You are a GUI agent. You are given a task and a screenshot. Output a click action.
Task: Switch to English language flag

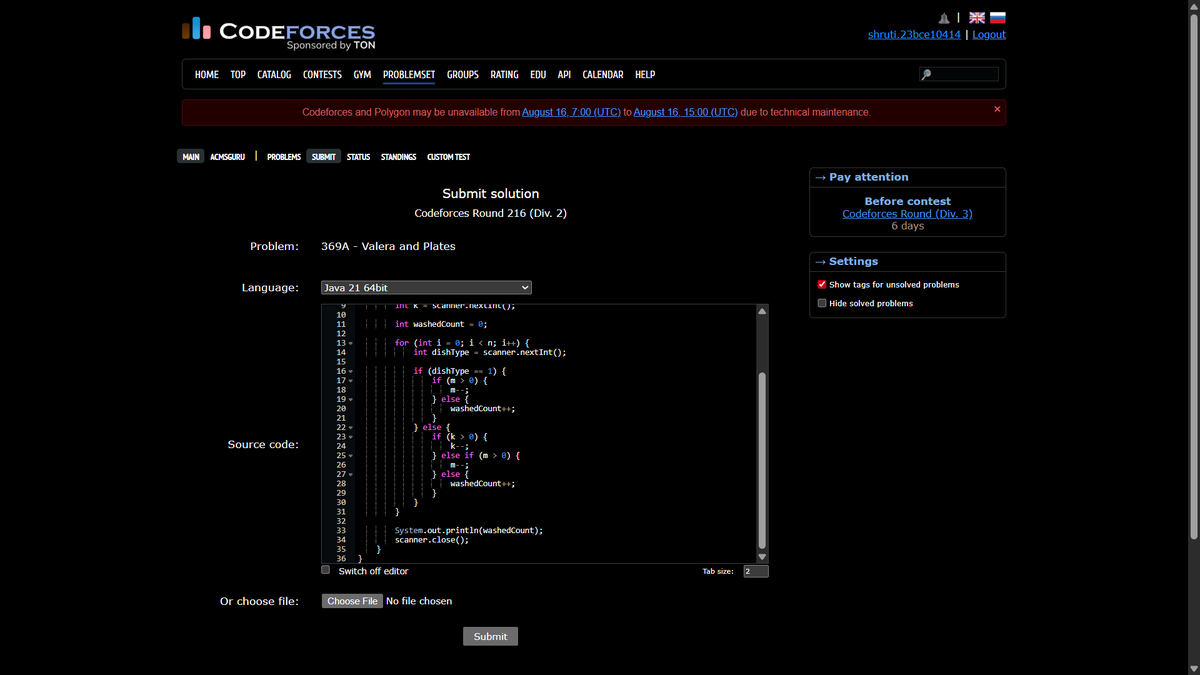coord(977,18)
